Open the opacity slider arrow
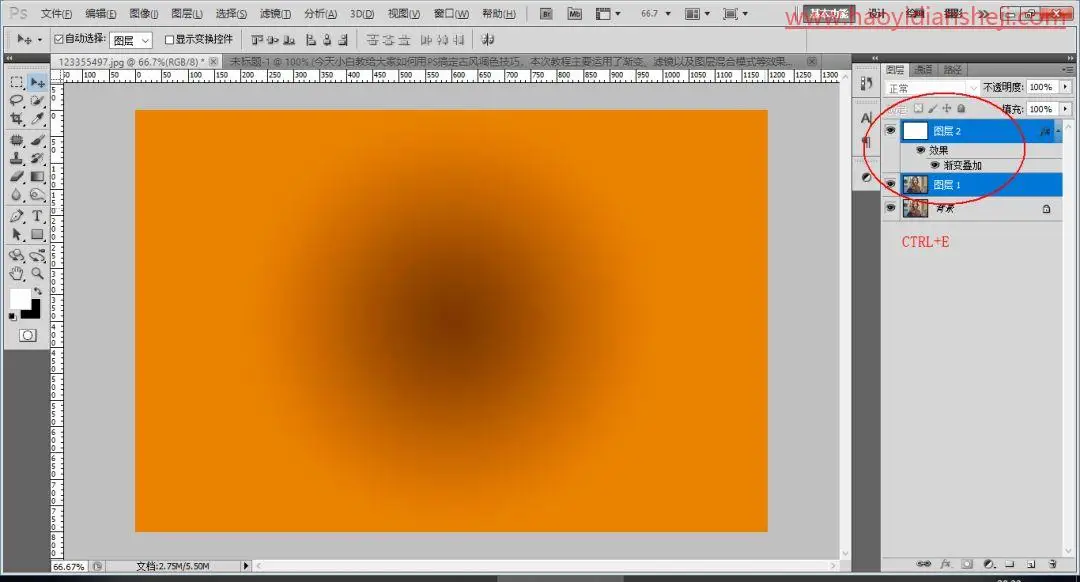Screen dimensions: 1080x582 pos(1066,87)
